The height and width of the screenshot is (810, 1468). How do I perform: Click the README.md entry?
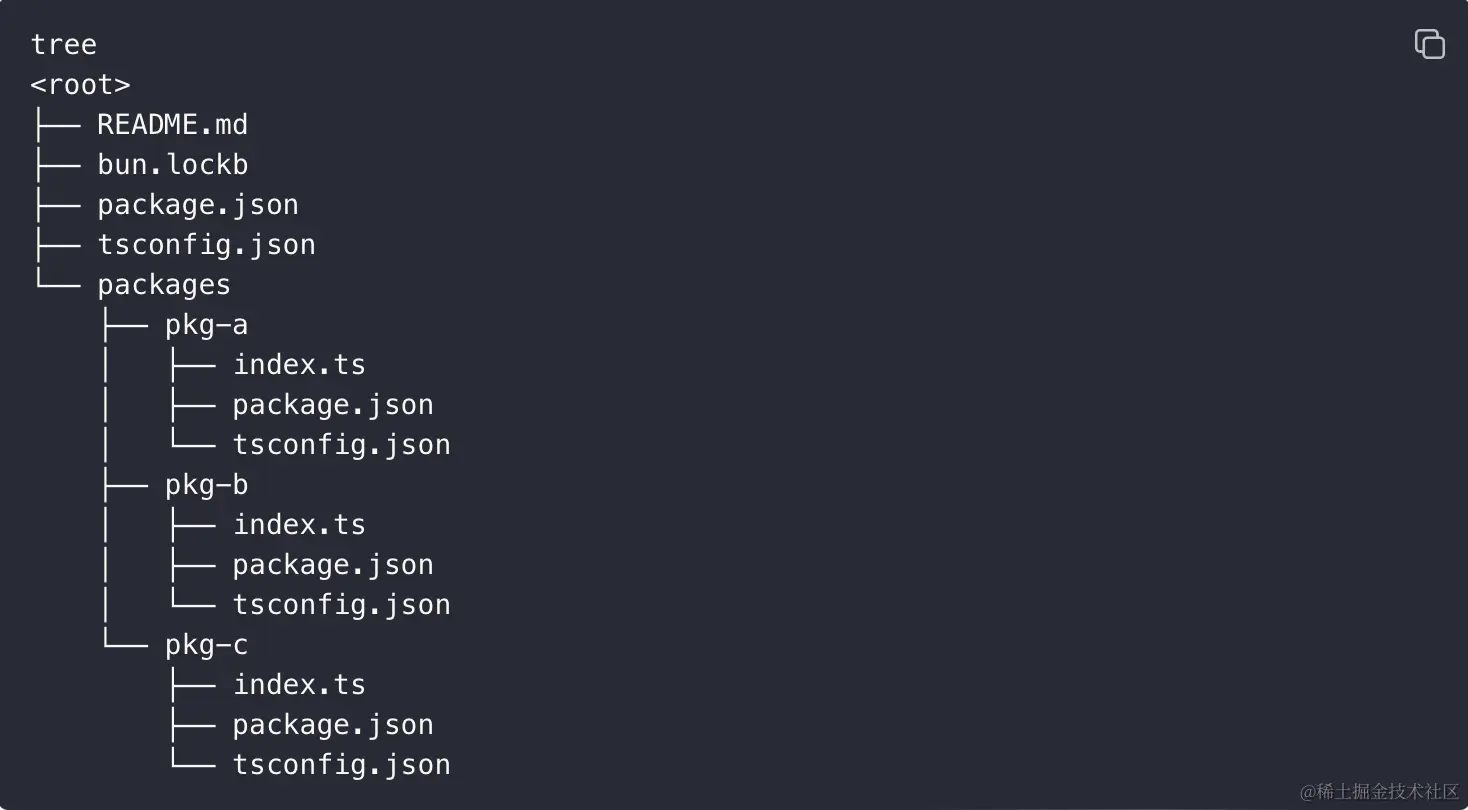coord(172,125)
